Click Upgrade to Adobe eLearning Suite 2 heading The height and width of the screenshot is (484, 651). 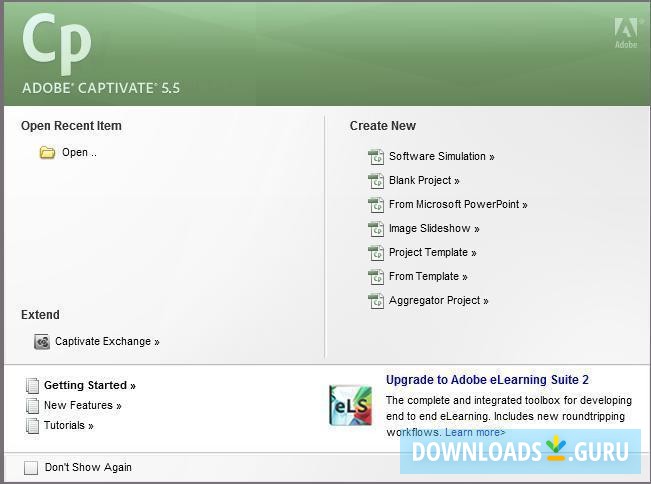pyautogui.click(x=487, y=380)
